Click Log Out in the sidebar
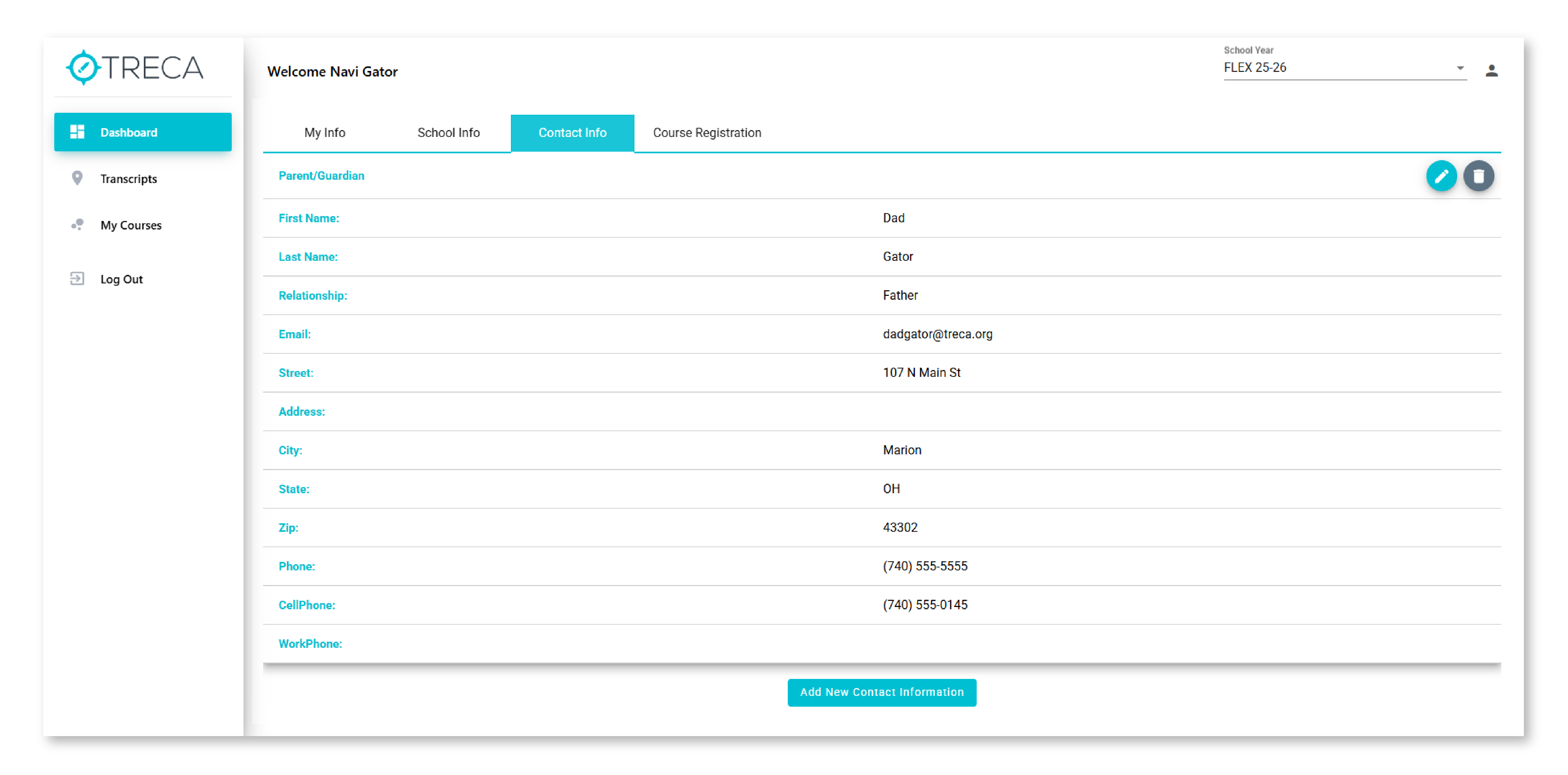The image size is (1568, 775). pos(121,279)
